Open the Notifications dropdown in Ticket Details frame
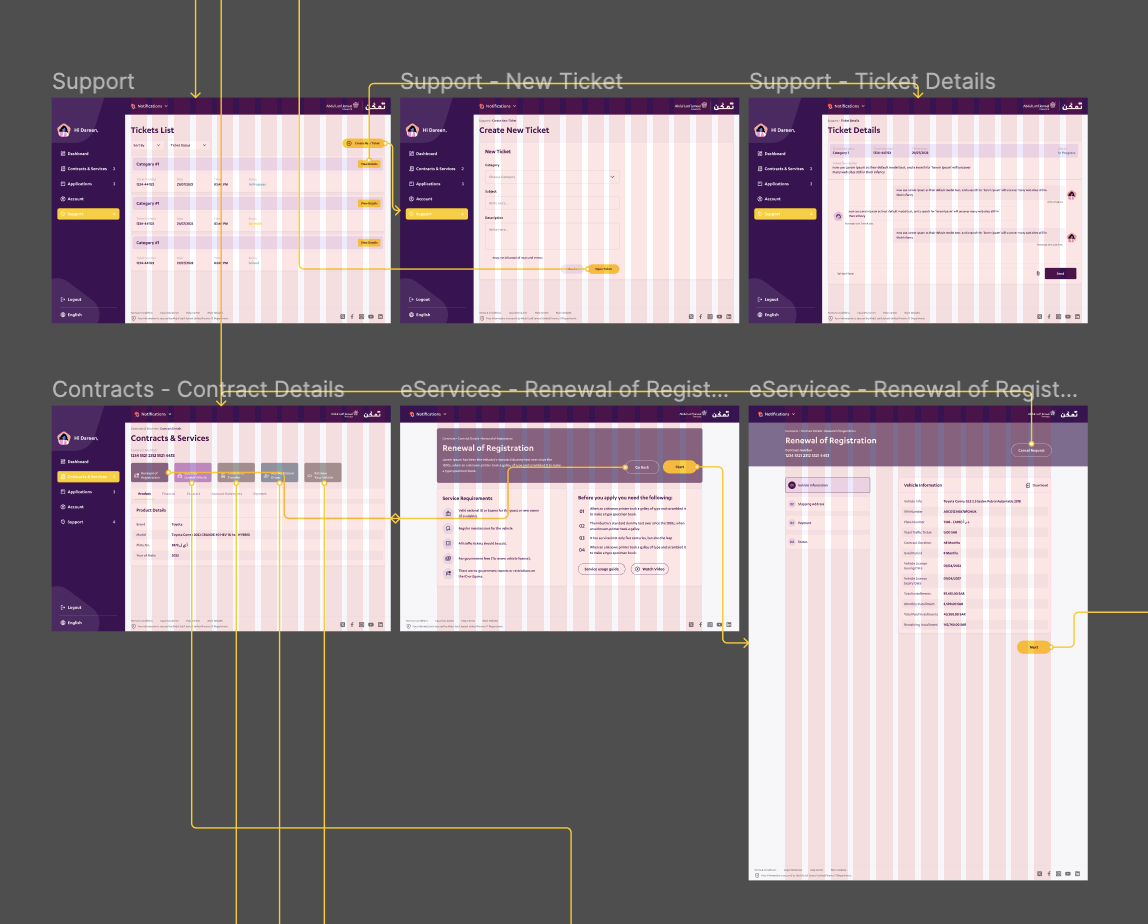Screen dimensions: 1148x924 pyautogui.click(x=846, y=106)
